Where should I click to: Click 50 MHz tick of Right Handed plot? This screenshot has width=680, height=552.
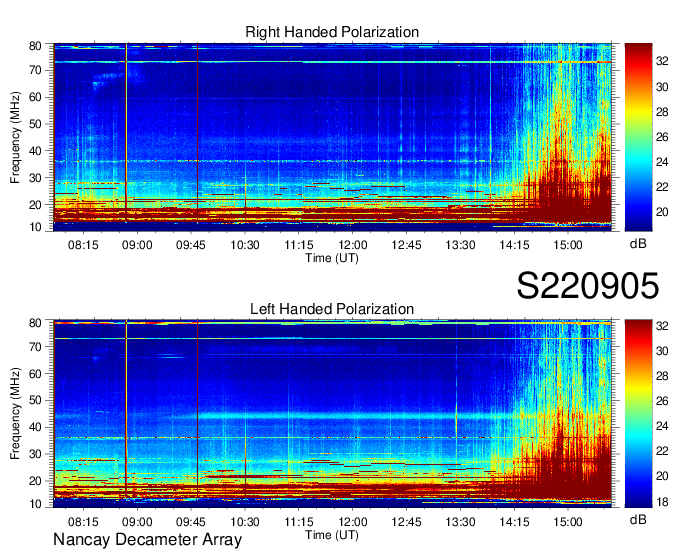pyautogui.click(x=35, y=124)
